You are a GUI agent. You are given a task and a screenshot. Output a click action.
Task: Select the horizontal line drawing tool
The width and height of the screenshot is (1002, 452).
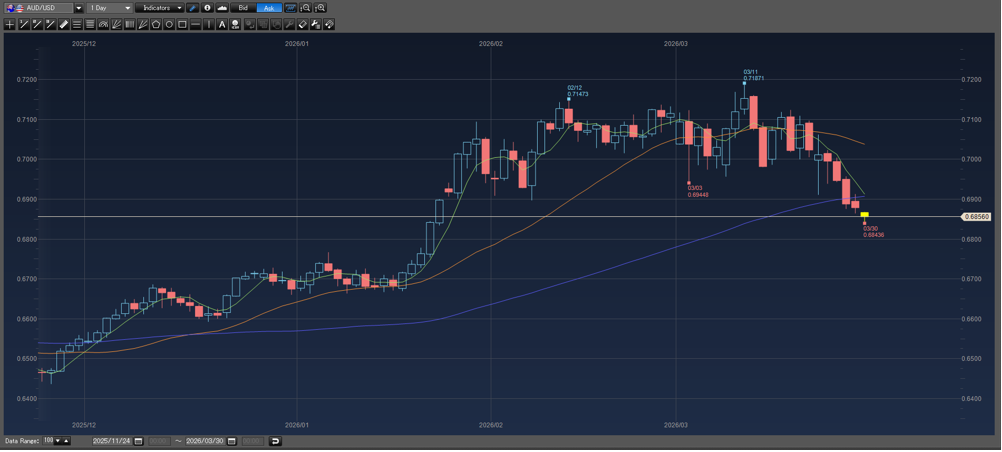click(195, 24)
